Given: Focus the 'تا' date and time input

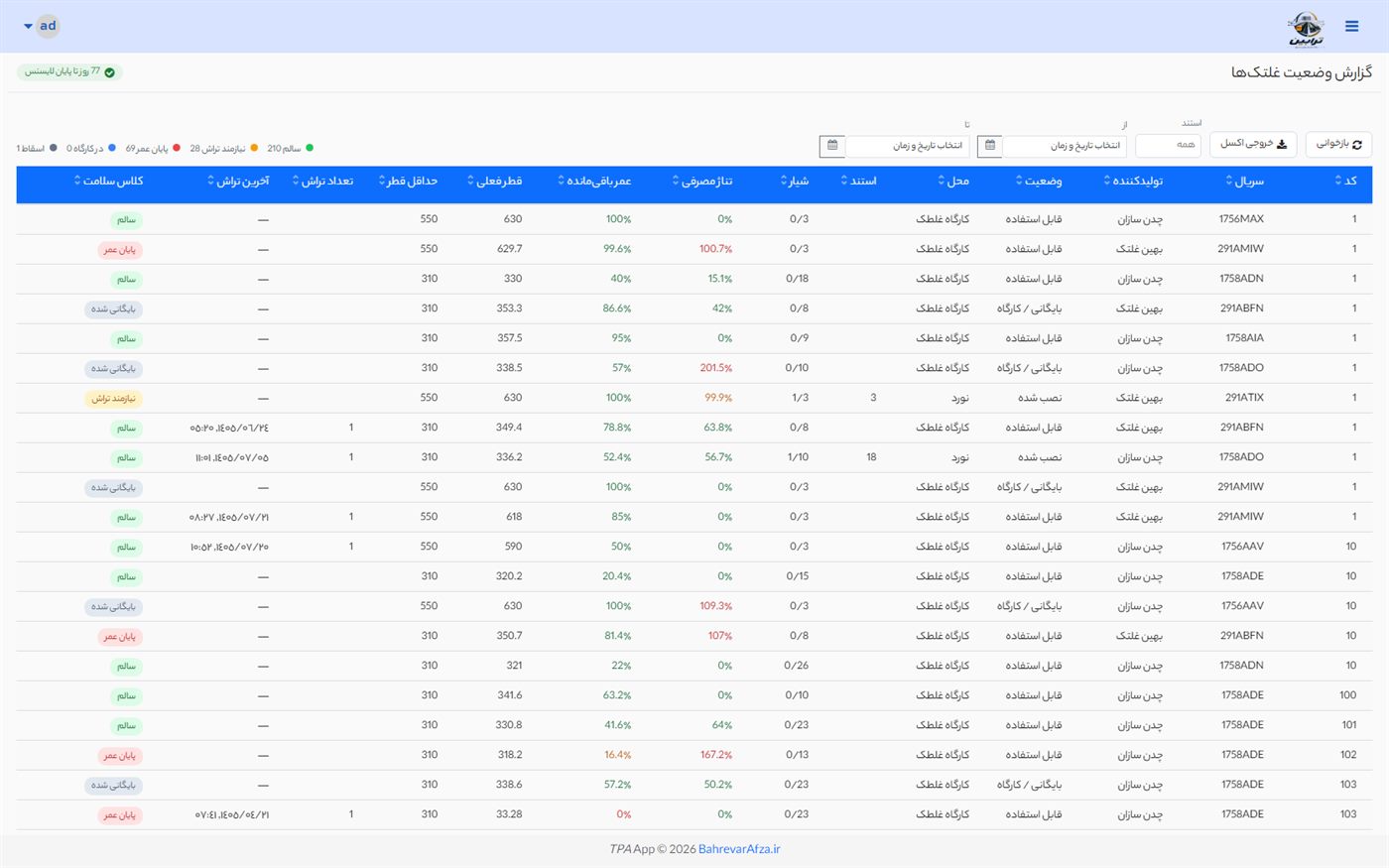Looking at the screenshot, I should pyautogui.click(x=907, y=146).
